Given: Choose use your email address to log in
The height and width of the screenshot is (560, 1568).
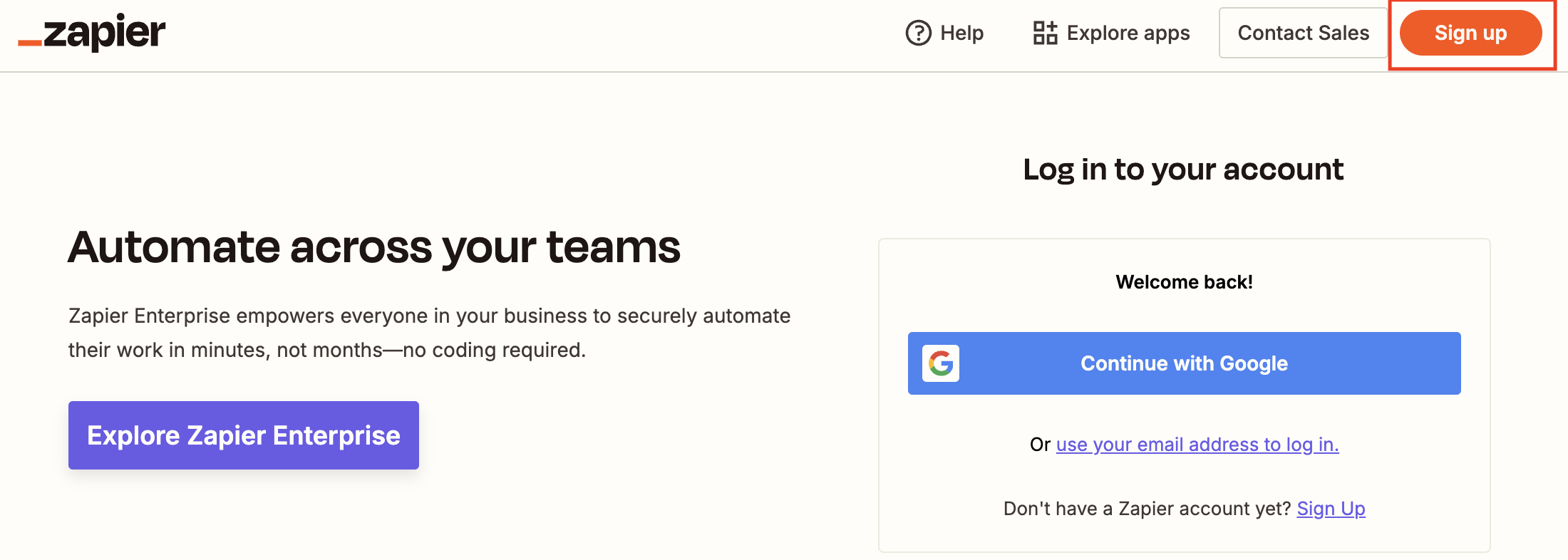Looking at the screenshot, I should 1197,445.
